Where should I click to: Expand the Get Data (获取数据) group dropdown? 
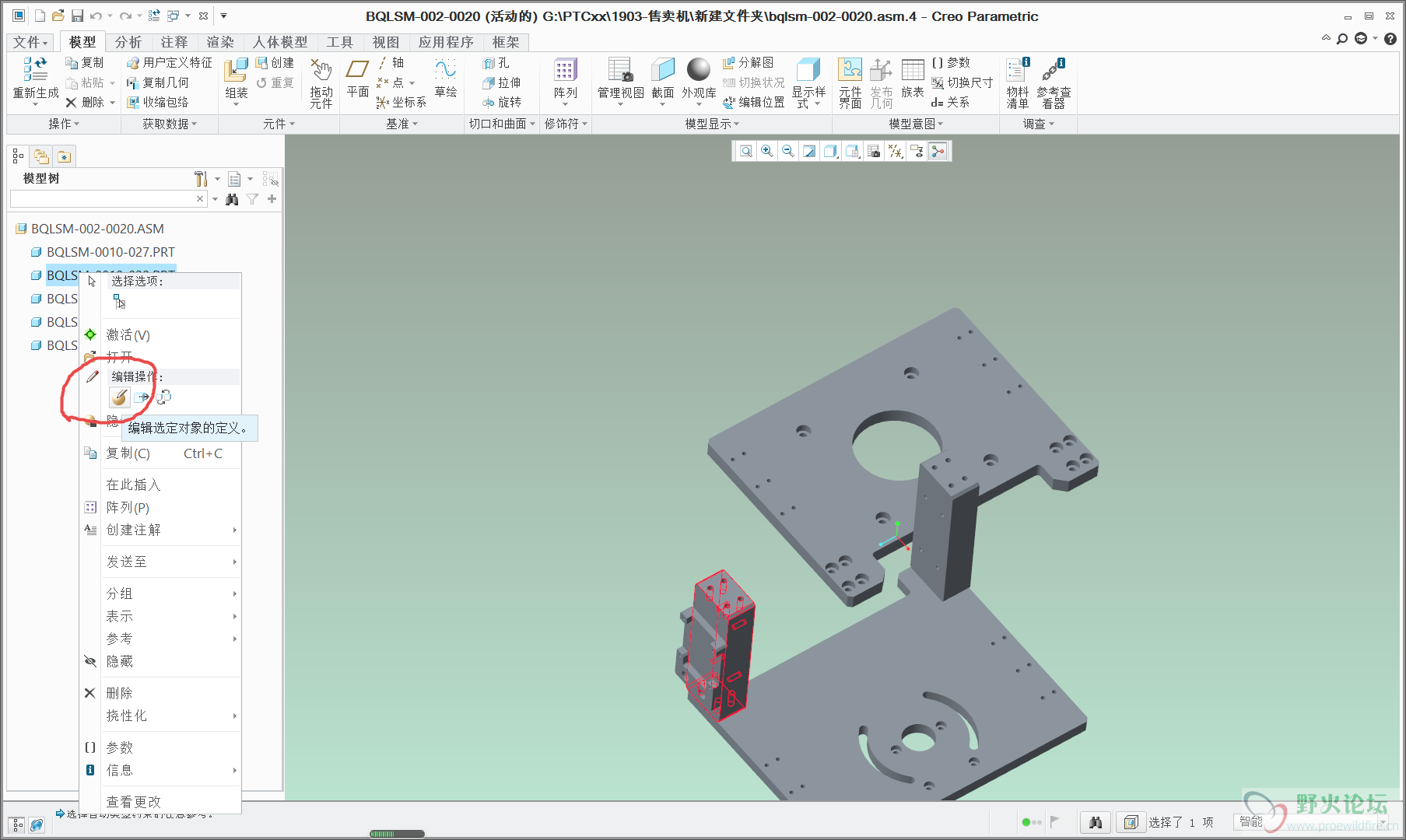click(170, 124)
